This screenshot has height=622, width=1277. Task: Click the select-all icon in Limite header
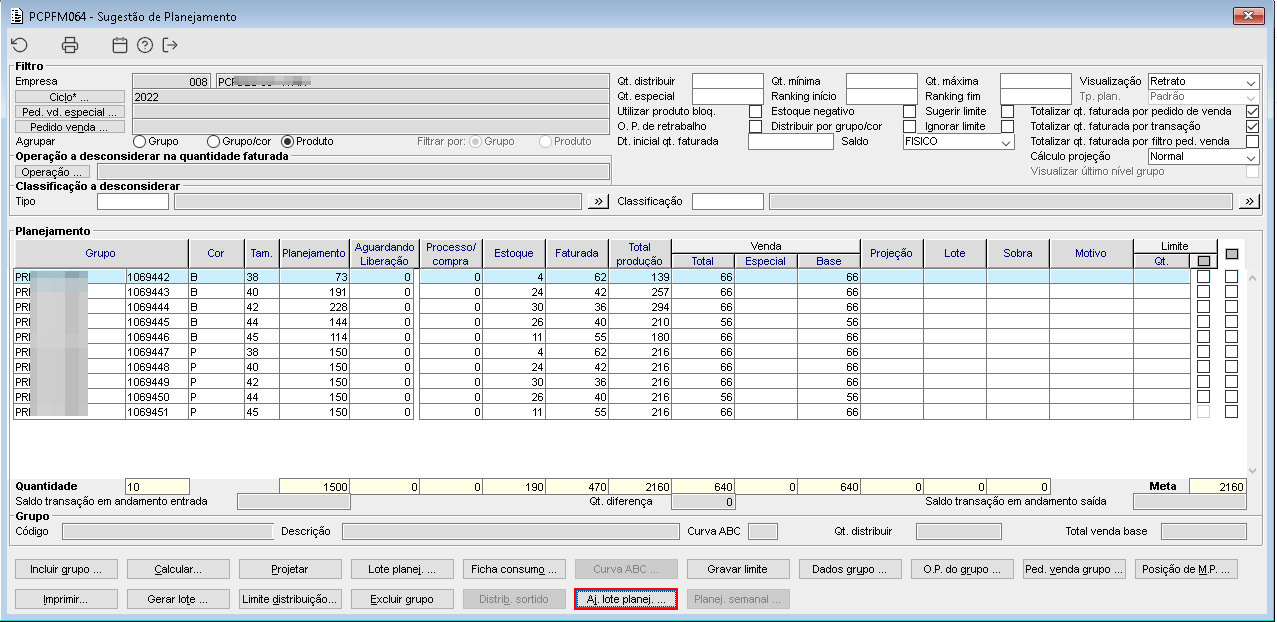(1203, 261)
